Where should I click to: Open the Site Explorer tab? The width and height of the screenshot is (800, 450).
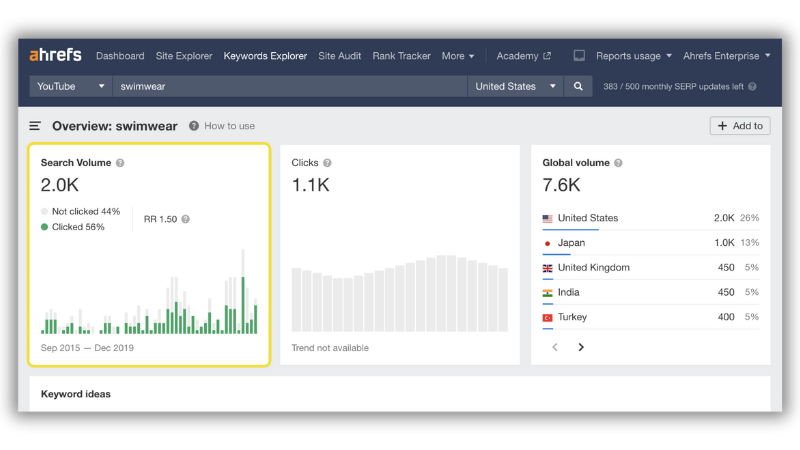click(184, 56)
